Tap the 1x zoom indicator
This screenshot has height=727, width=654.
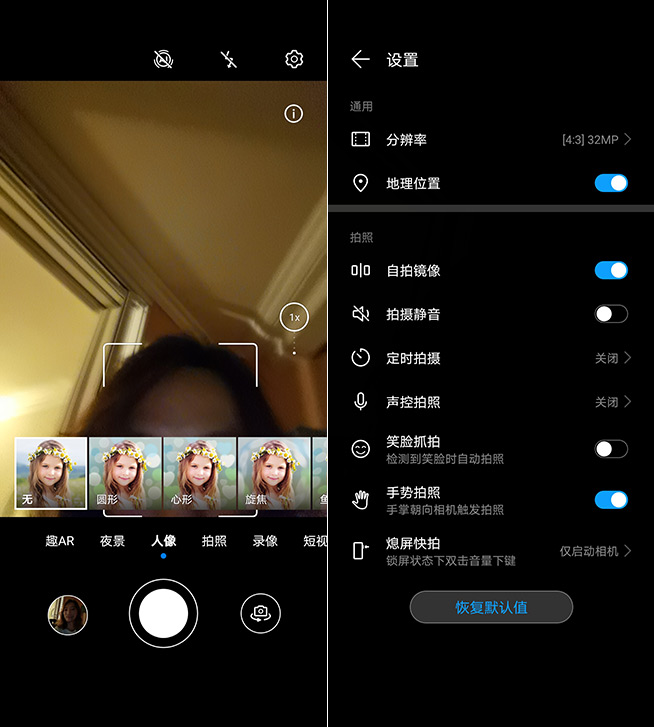294,317
